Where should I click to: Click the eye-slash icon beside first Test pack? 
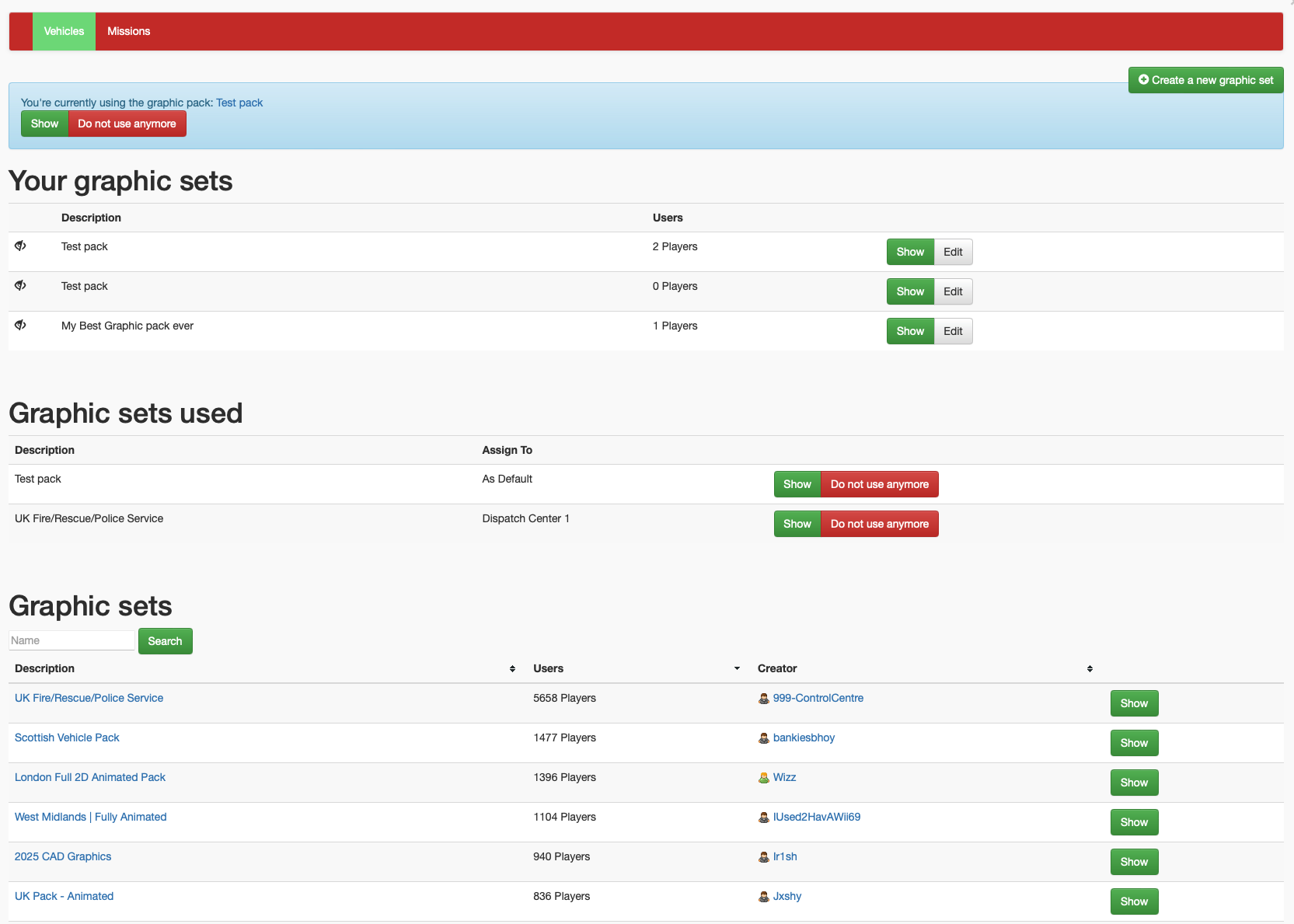[x=20, y=246]
